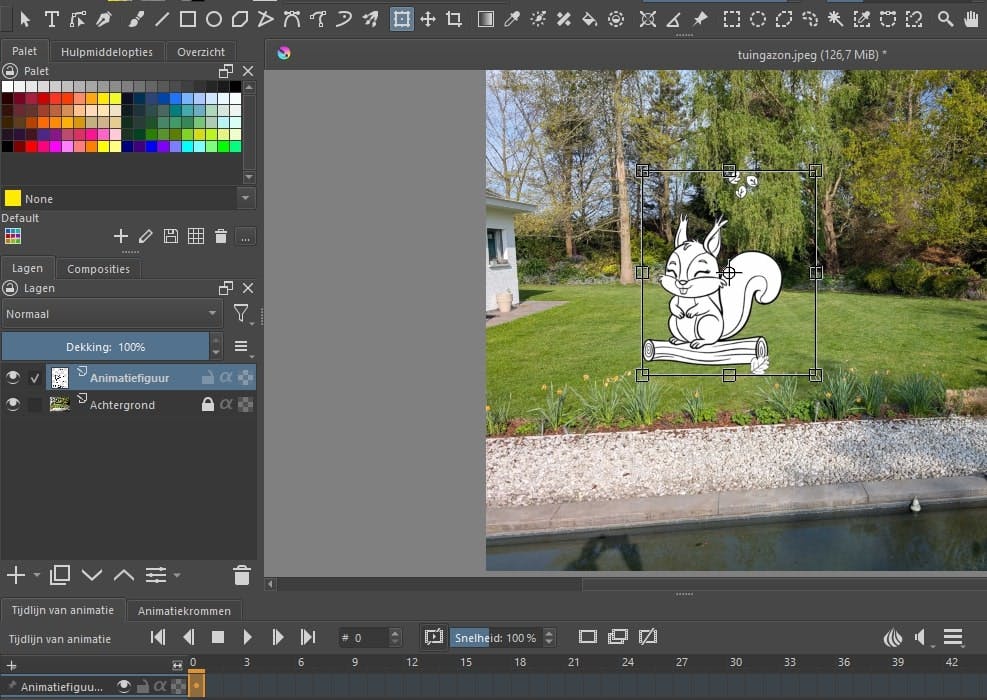Select the Freehand Brush tool
Viewport: 987px width, 700px height.
(135, 19)
